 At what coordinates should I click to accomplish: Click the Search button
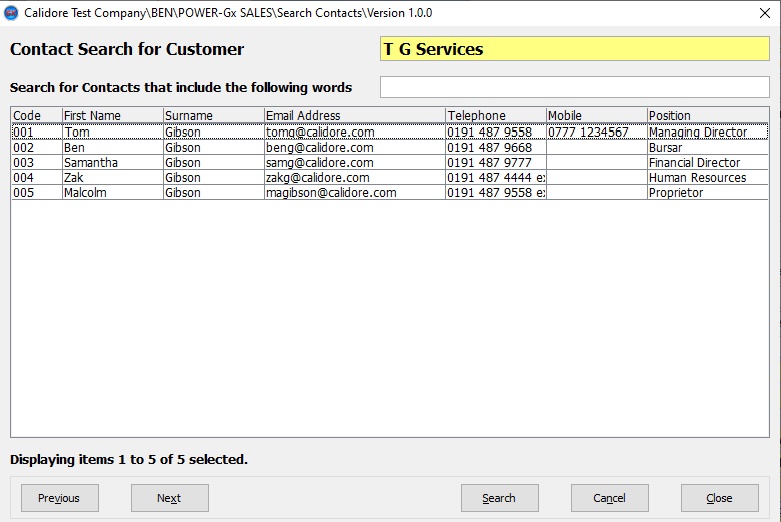(x=499, y=498)
